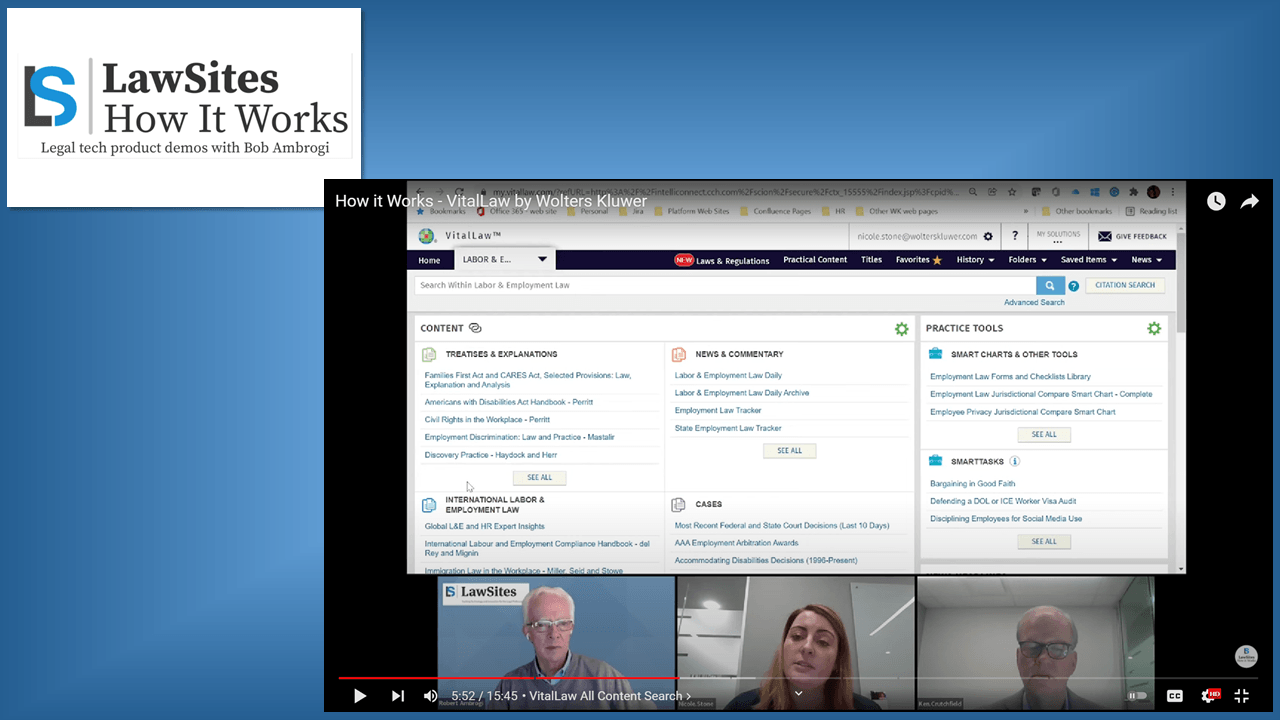The height and width of the screenshot is (720, 1280).
Task: Click International Labor & Employment Law icon
Action: pyautogui.click(x=429, y=505)
